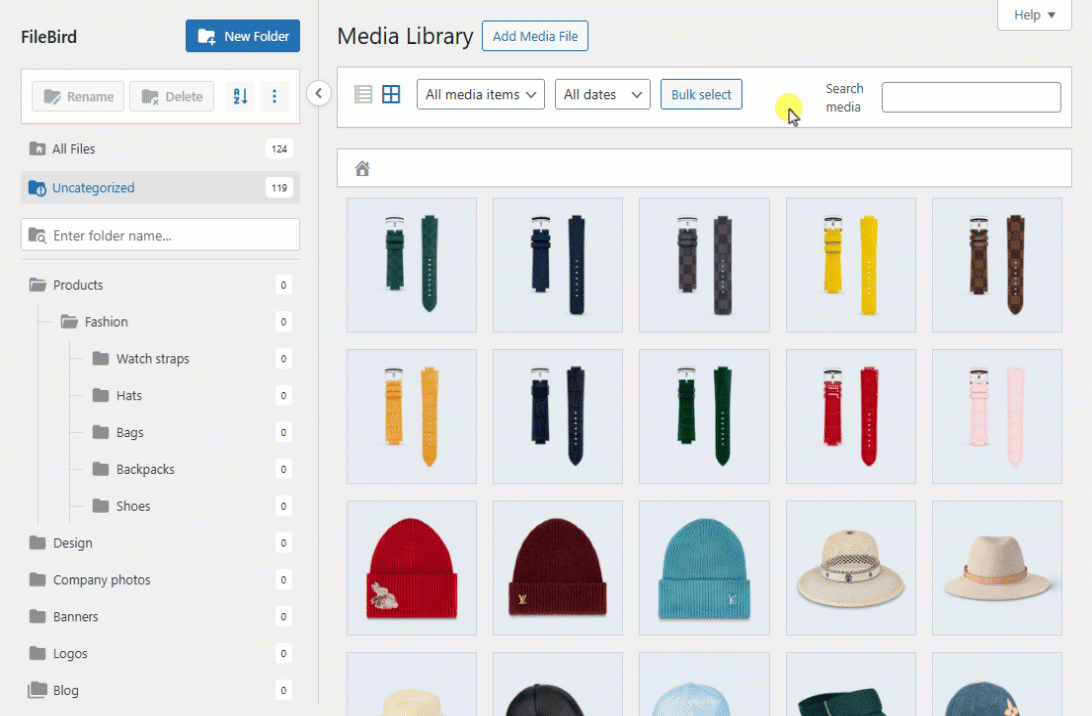Open the brown checkered watch strap thumbnail
This screenshot has height=716, width=1092.
click(x=997, y=265)
